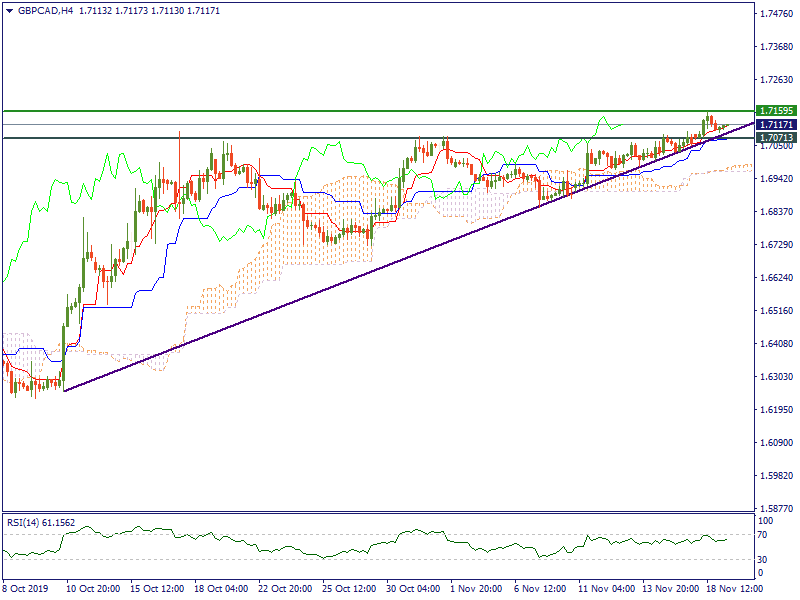Click the triangle arrow beside GBPCAD,H4
Image resolution: width=800 pixels, height=600 pixels.
(9, 10)
